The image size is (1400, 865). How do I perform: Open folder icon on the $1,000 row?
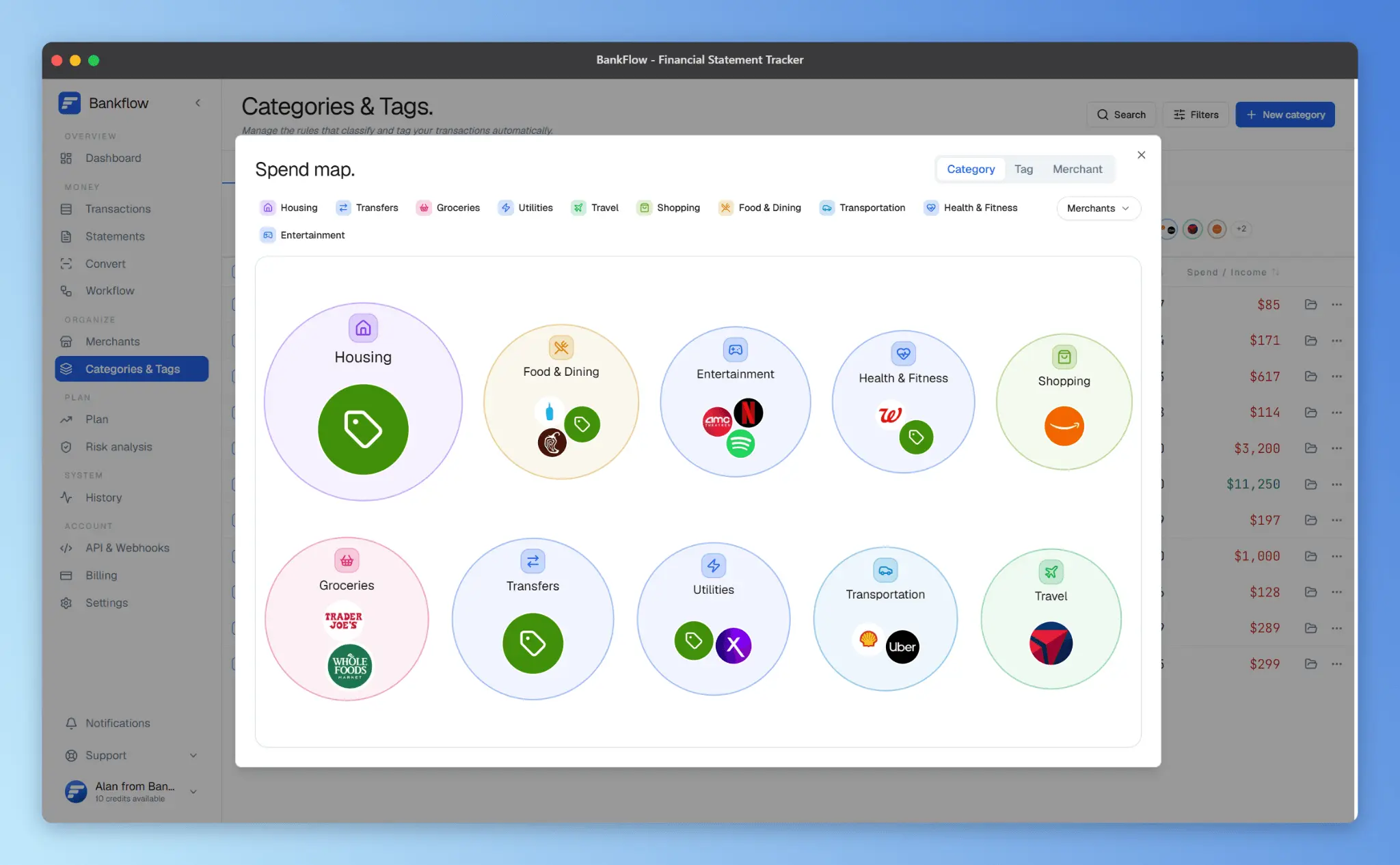coord(1310,555)
